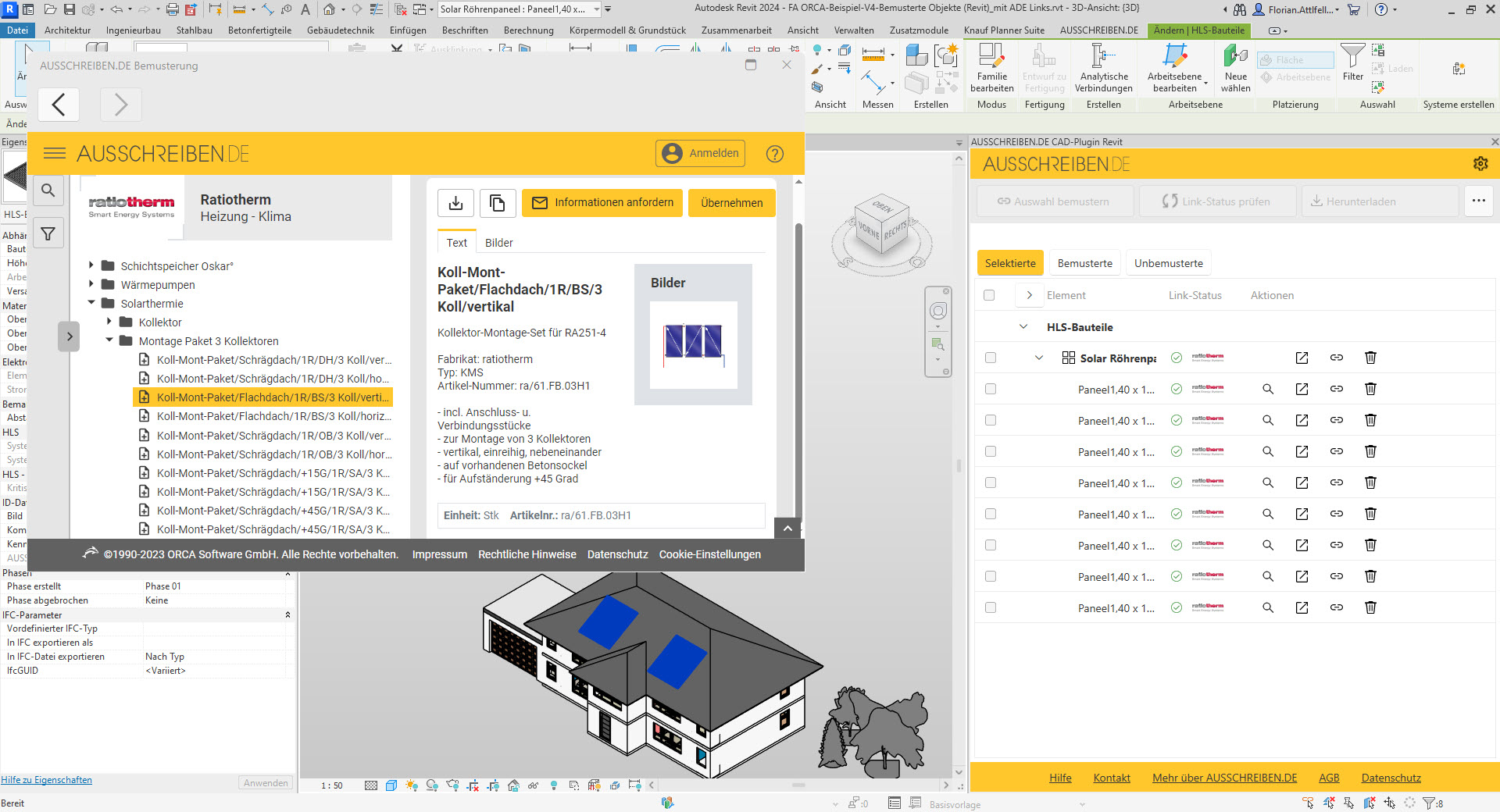Viewport: 1500px width, 812px height.
Task: Open the AUSSCHREIBEN.DE hamburger menu
Action: (x=55, y=153)
